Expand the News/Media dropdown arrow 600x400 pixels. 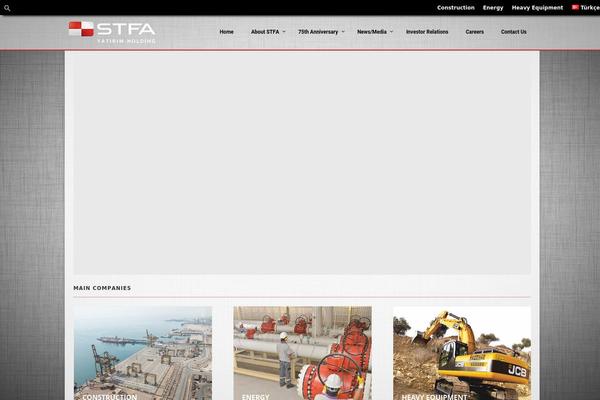pyautogui.click(x=391, y=32)
